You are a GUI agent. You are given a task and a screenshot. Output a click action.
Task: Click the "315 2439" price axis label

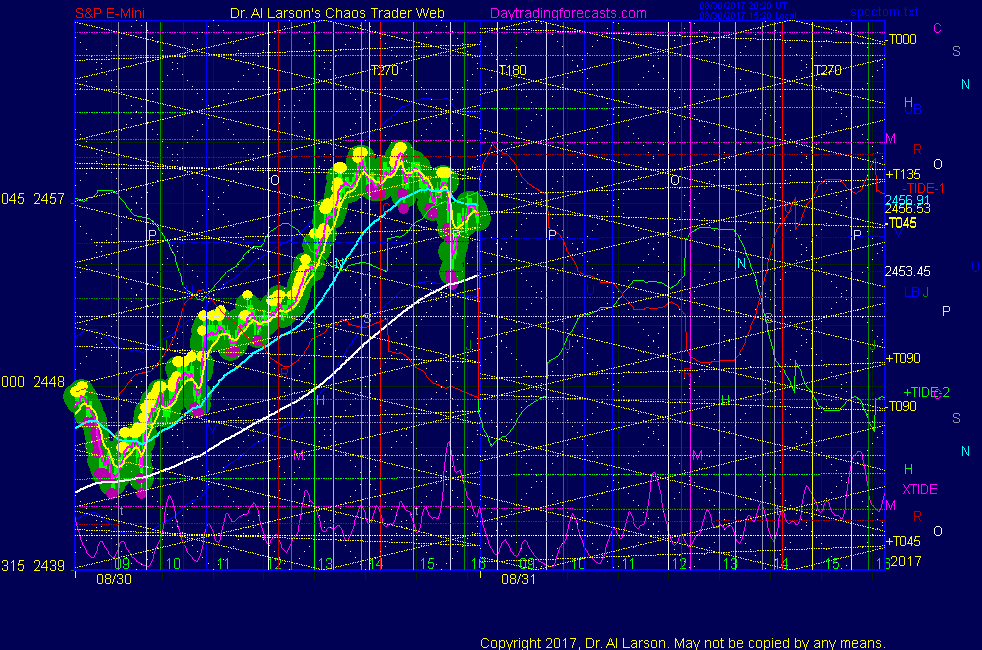33,566
